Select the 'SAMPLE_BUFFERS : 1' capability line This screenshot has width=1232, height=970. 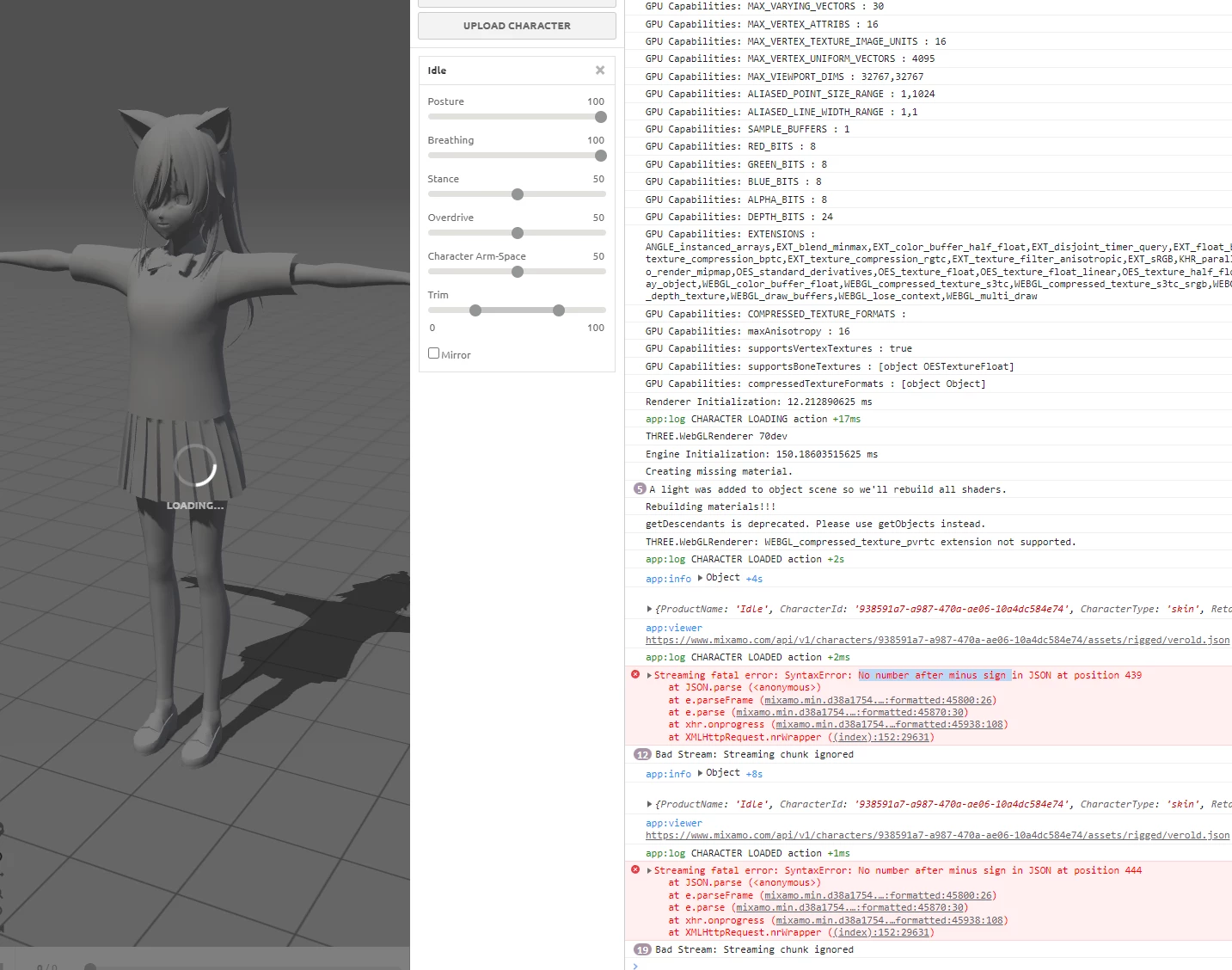tap(748, 129)
